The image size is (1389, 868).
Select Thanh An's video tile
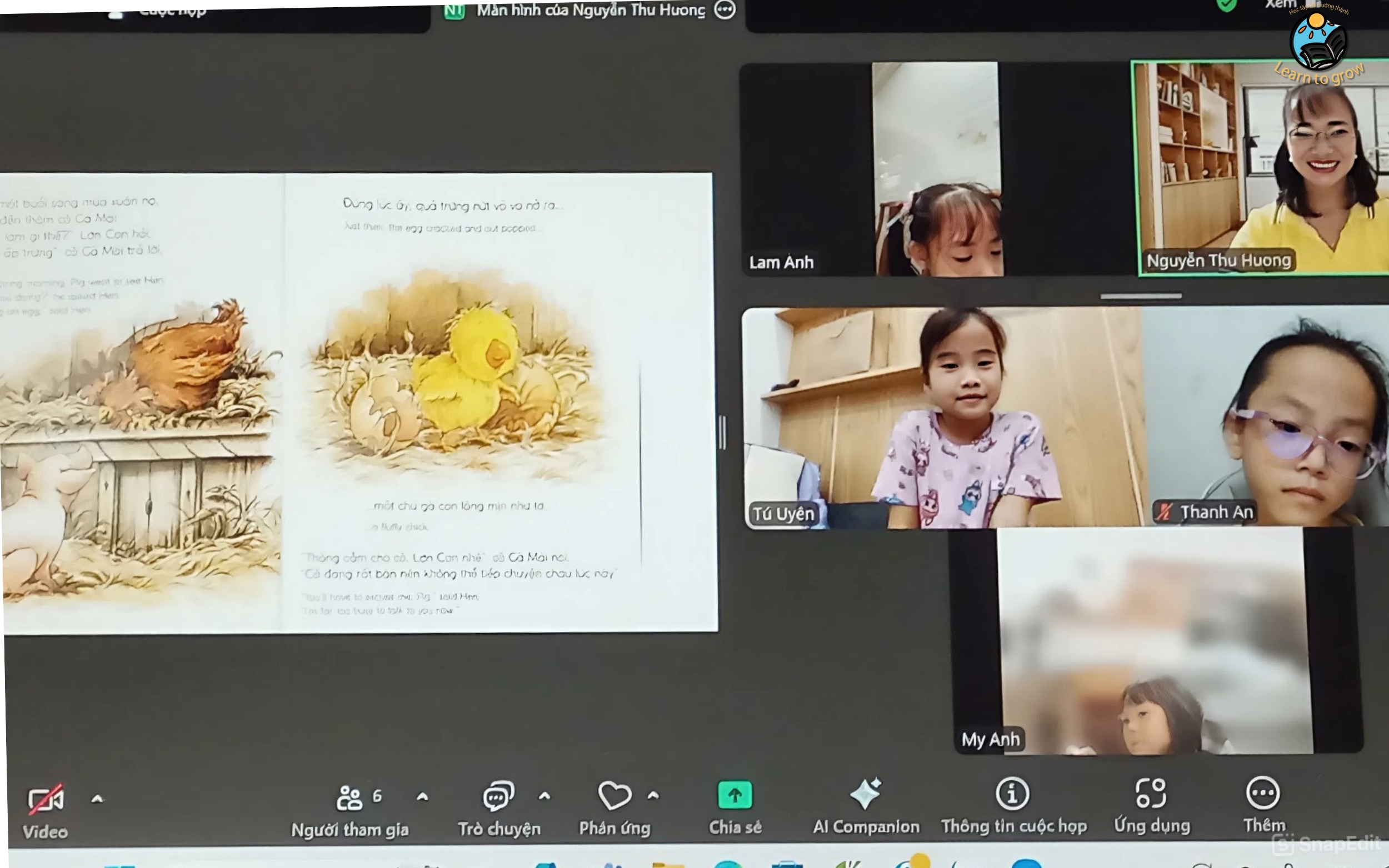point(1266,417)
